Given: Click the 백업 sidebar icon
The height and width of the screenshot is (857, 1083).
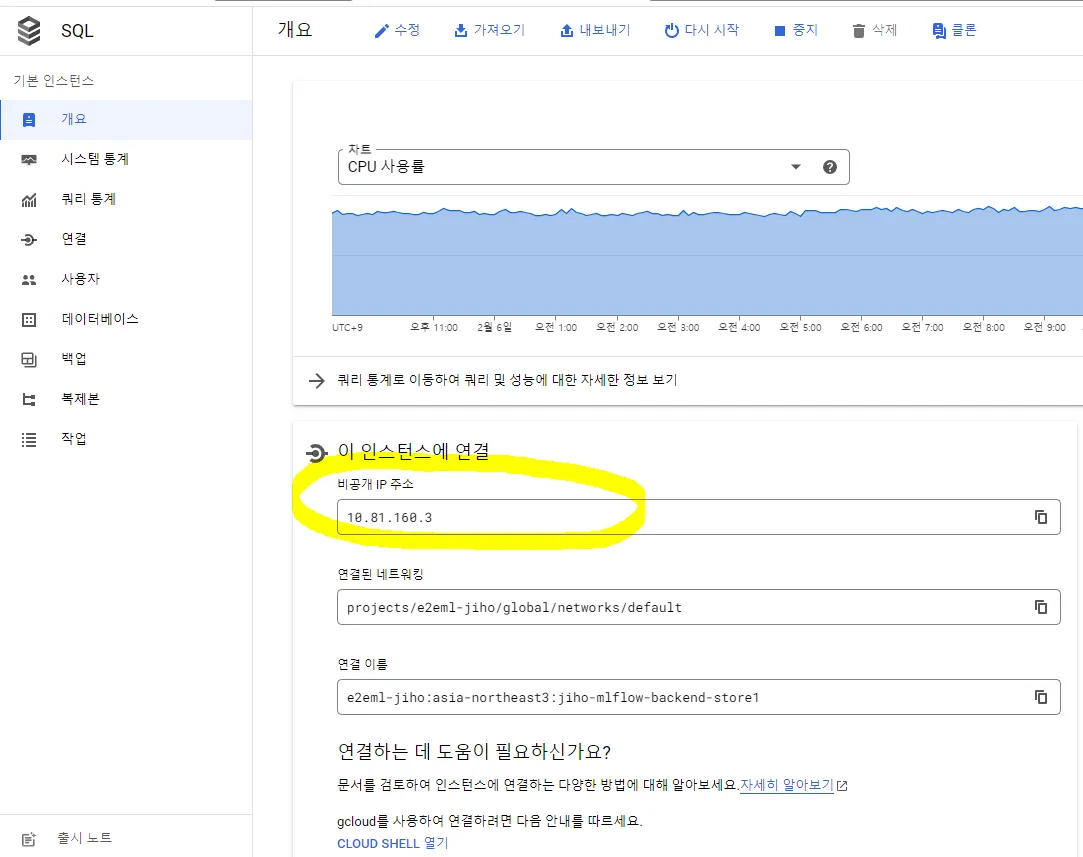Looking at the screenshot, I should tap(29, 360).
